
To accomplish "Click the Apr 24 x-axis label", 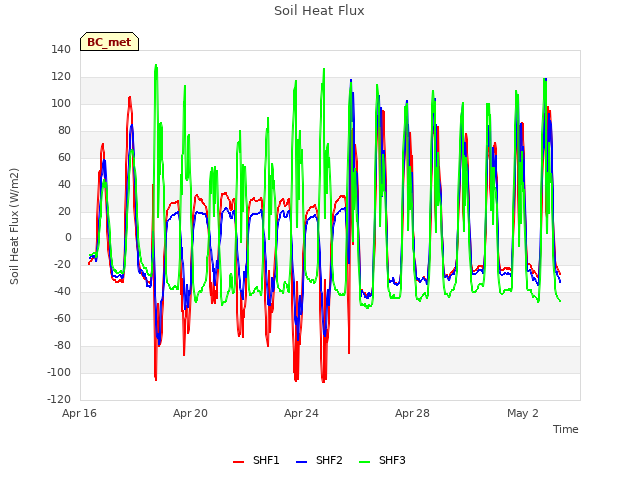I will pyautogui.click(x=301, y=413).
